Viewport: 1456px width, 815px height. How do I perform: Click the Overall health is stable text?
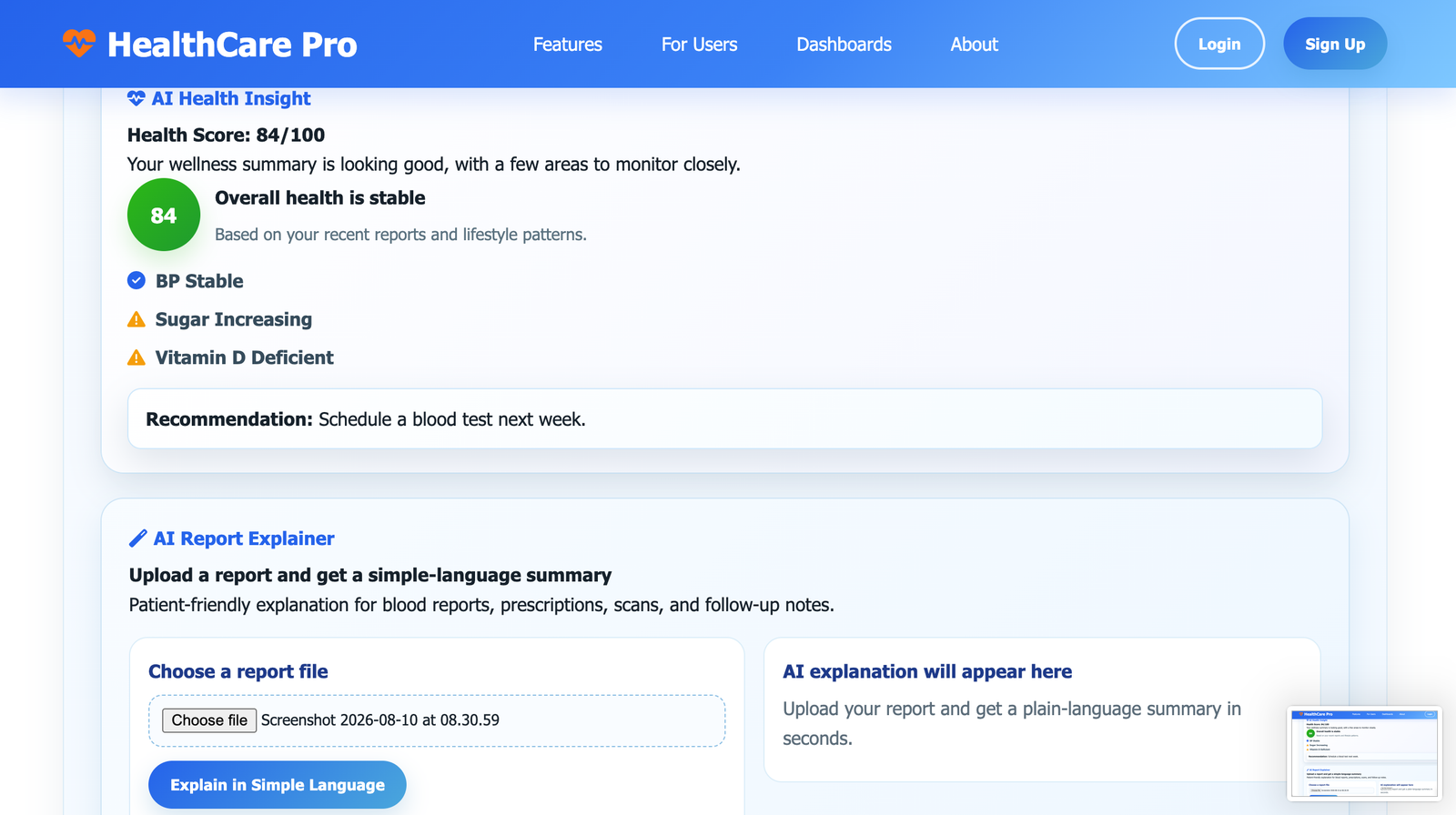[x=320, y=197]
